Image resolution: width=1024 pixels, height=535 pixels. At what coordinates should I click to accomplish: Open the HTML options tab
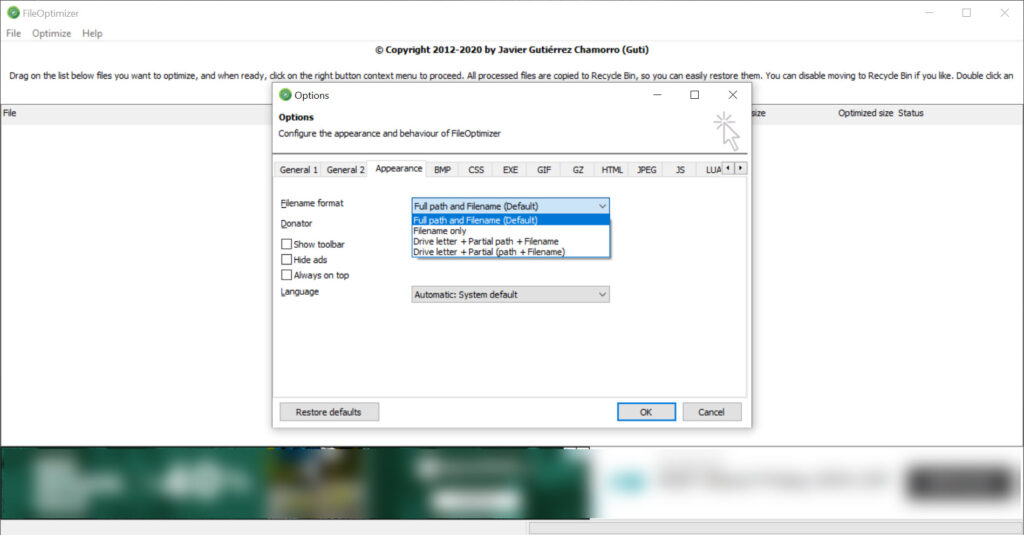[612, 170]
